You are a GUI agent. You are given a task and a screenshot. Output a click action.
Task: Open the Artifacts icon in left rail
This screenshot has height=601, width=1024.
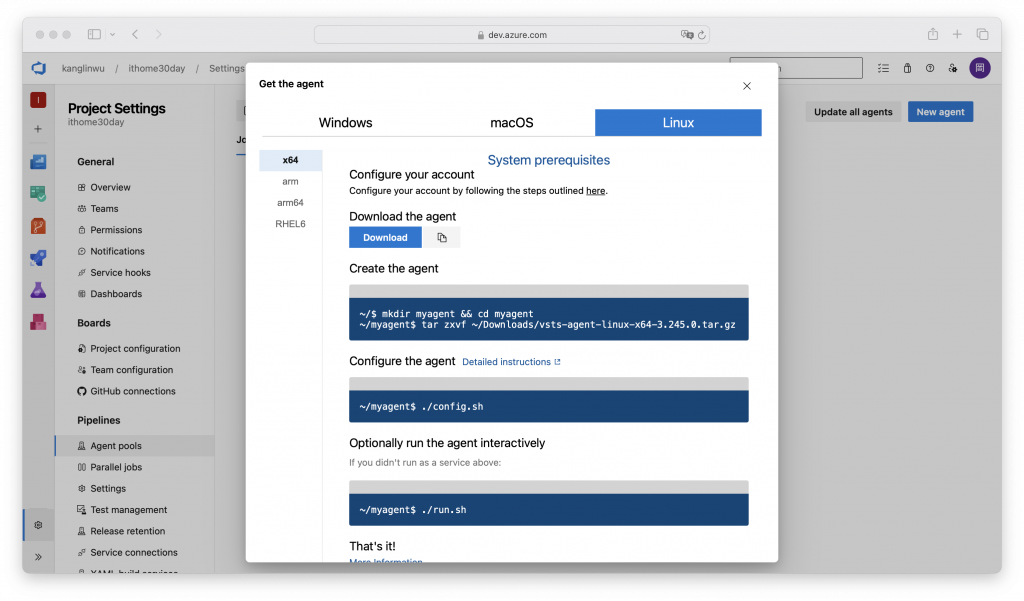coord(38,322)
